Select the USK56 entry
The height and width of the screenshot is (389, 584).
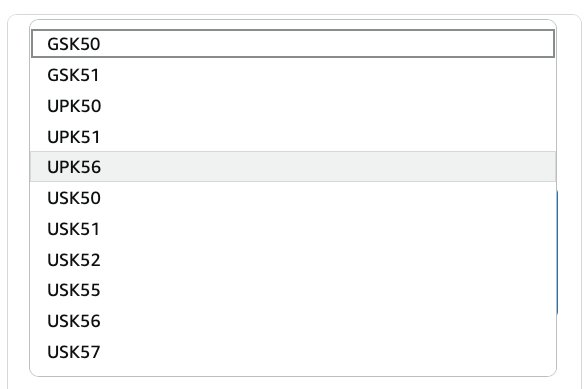pyautogui.click(x=293, y=321)
